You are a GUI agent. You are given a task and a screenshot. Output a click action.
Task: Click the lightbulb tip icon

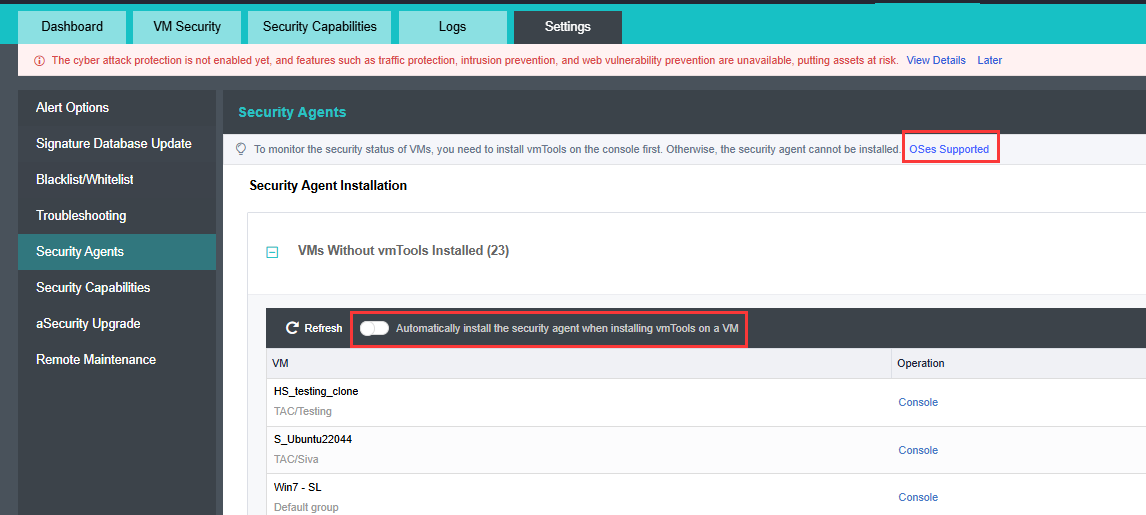(x=240, y=149)
